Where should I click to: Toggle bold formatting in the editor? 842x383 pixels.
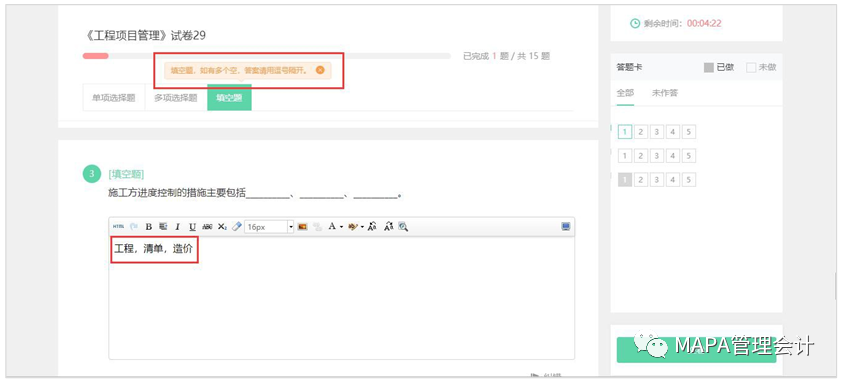pyautogui.click(x=149, y=227)
